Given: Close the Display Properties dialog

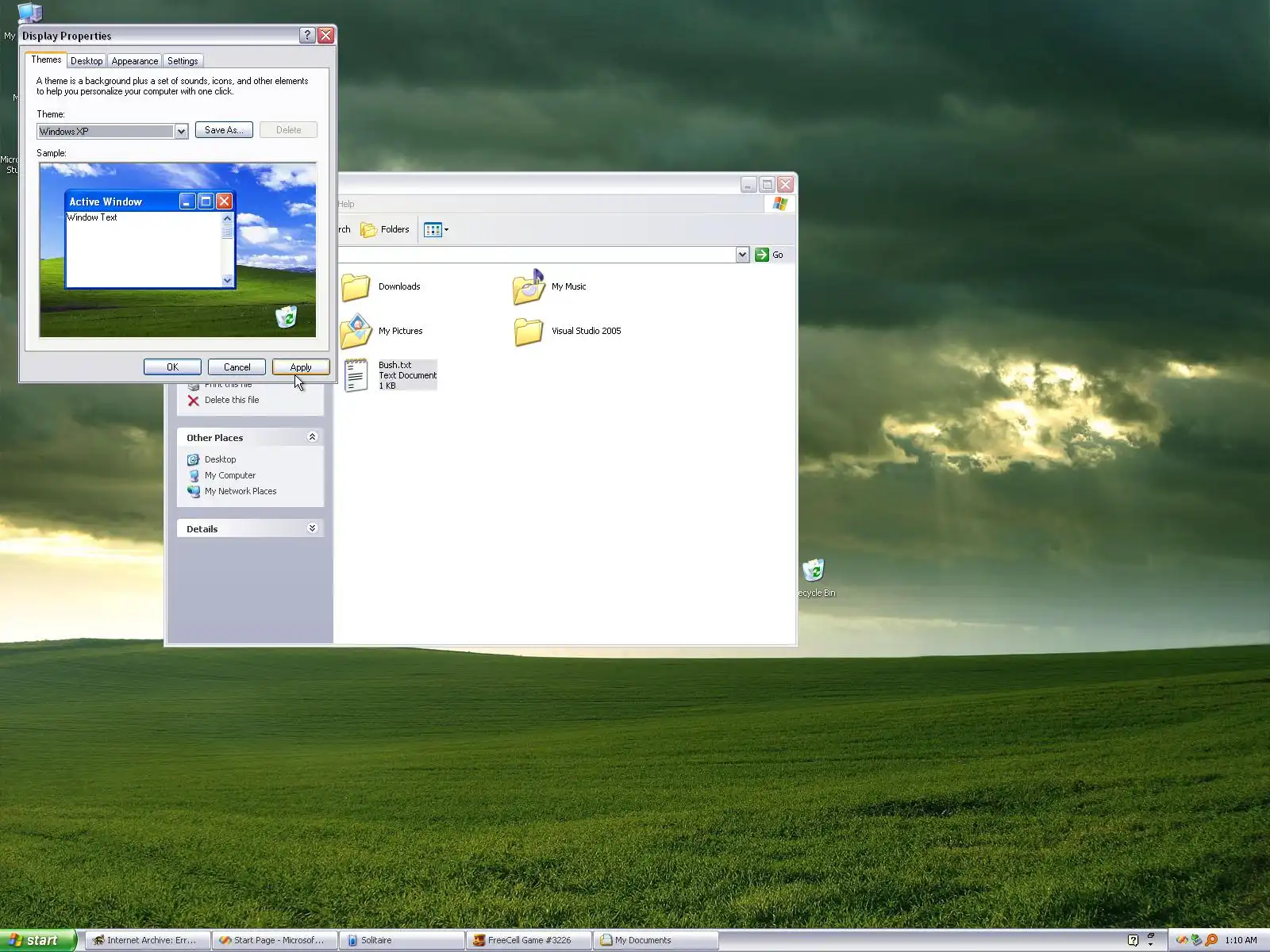Looking at the screenshot, I should tap(325, 36).
